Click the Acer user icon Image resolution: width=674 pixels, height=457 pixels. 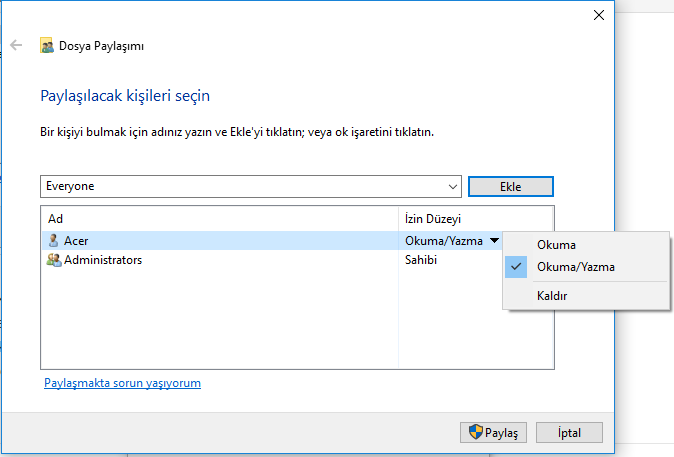(54, 241)
